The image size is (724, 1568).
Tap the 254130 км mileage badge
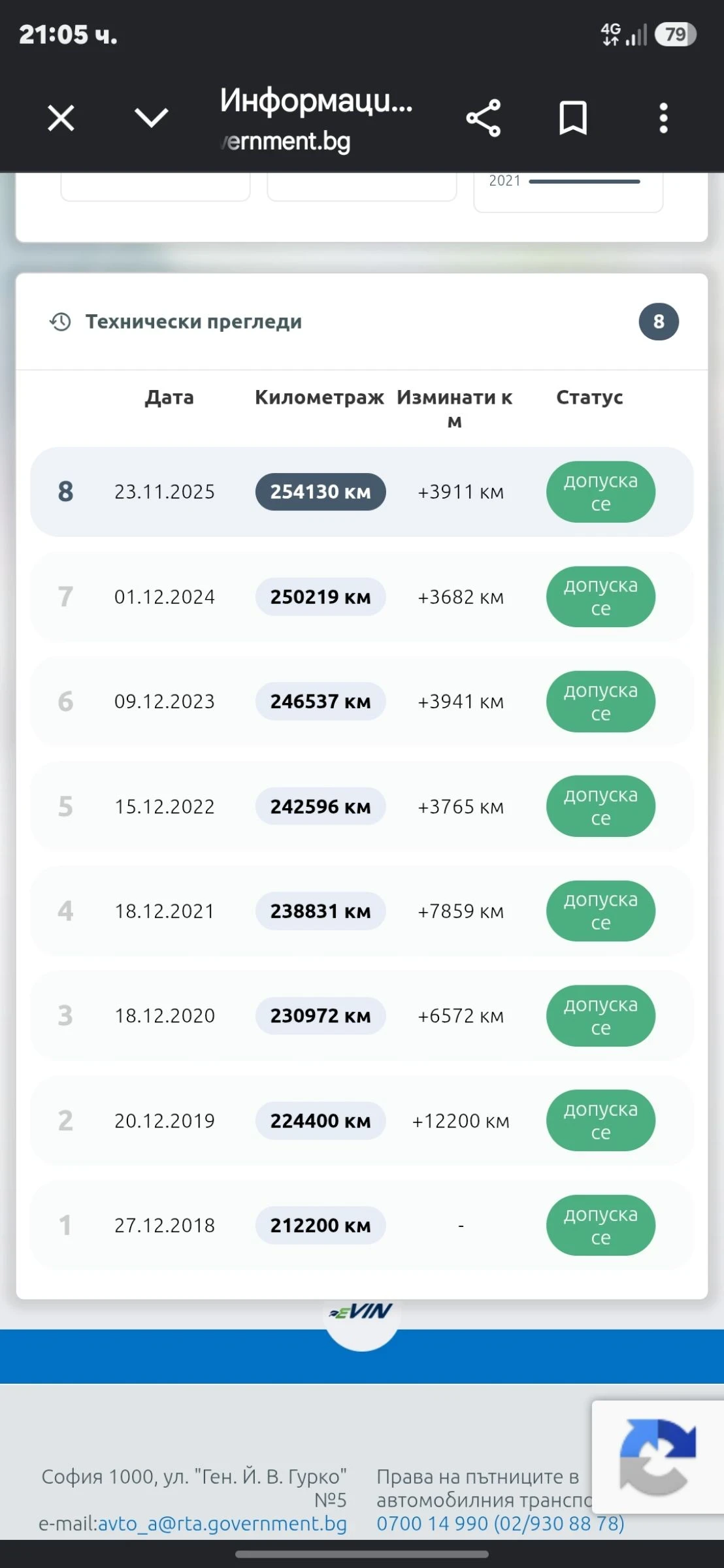click(320, 492)
